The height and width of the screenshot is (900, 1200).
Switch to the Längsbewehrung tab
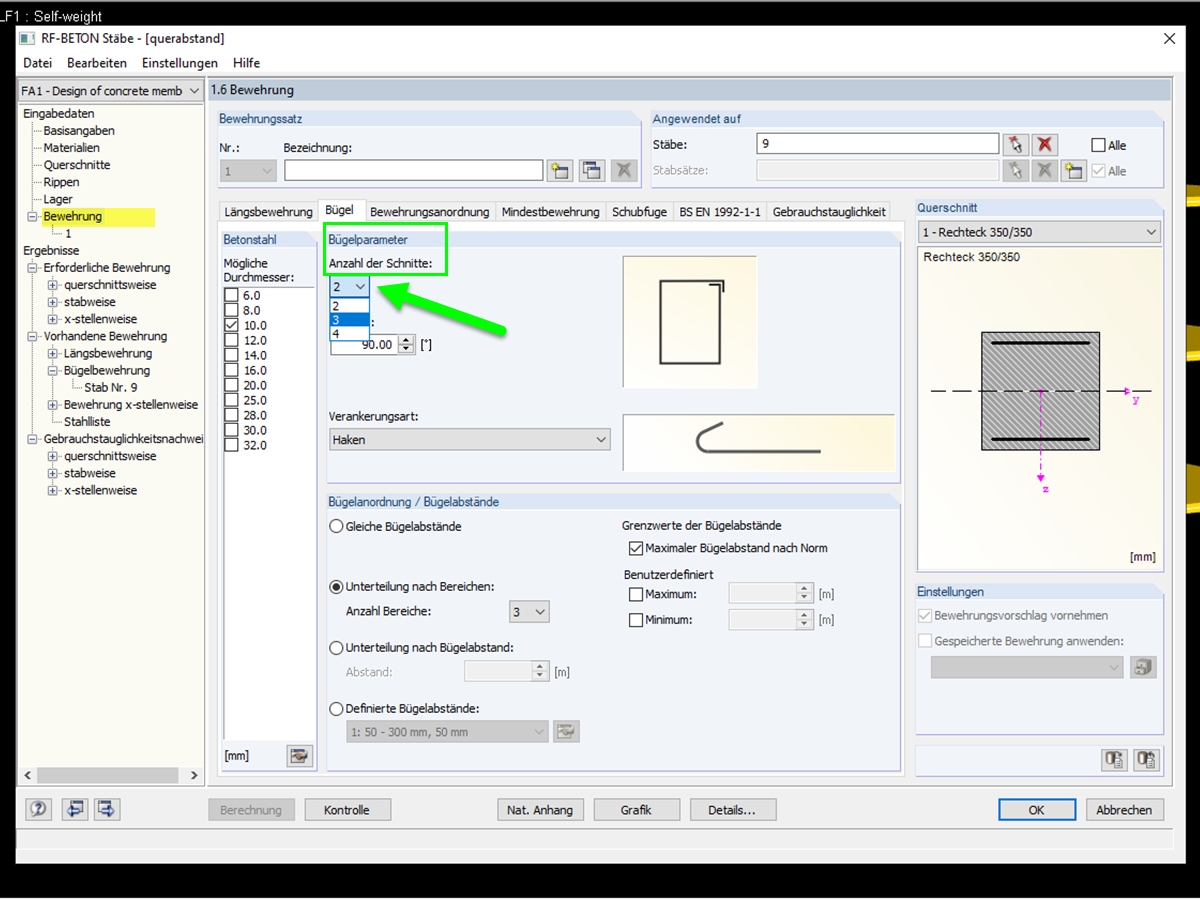pos(268,212)
